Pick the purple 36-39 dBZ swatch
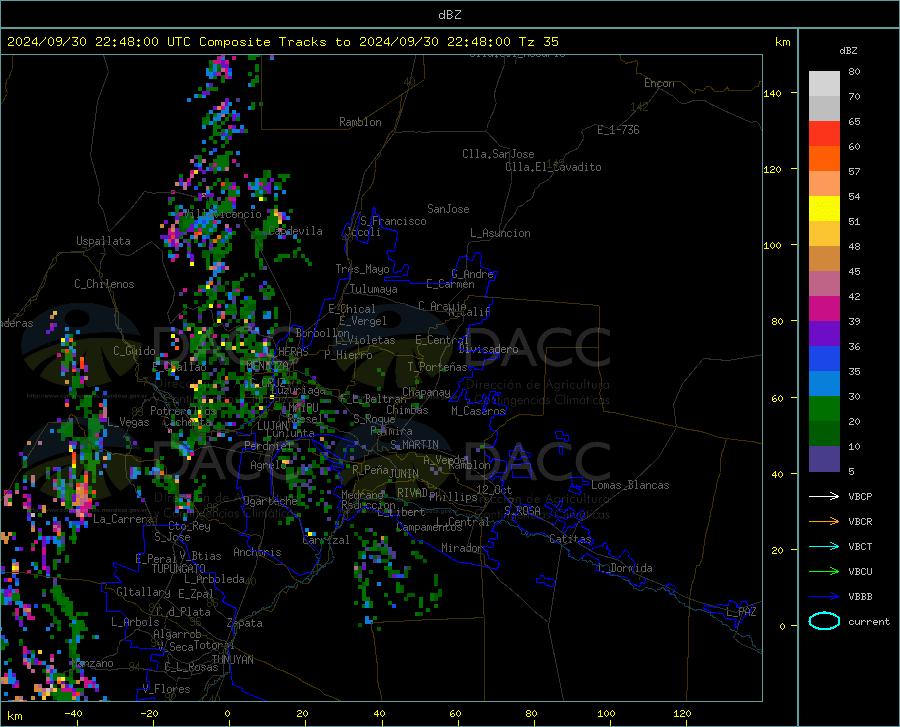The height and width of the screenshot is (727, 900). tap(824, 334)
